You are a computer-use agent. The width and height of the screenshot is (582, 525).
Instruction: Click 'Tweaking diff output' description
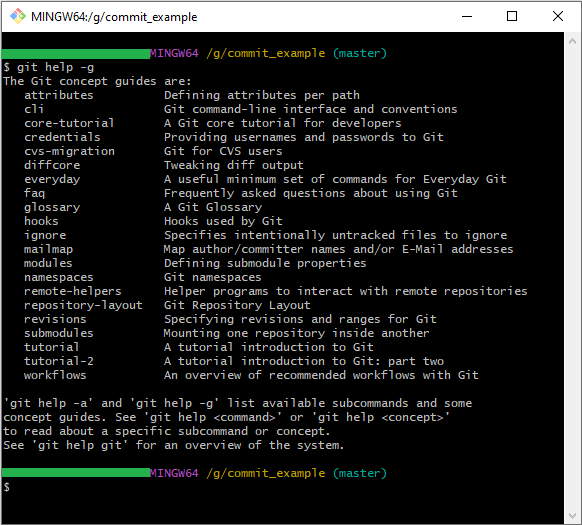click(233, 165)
